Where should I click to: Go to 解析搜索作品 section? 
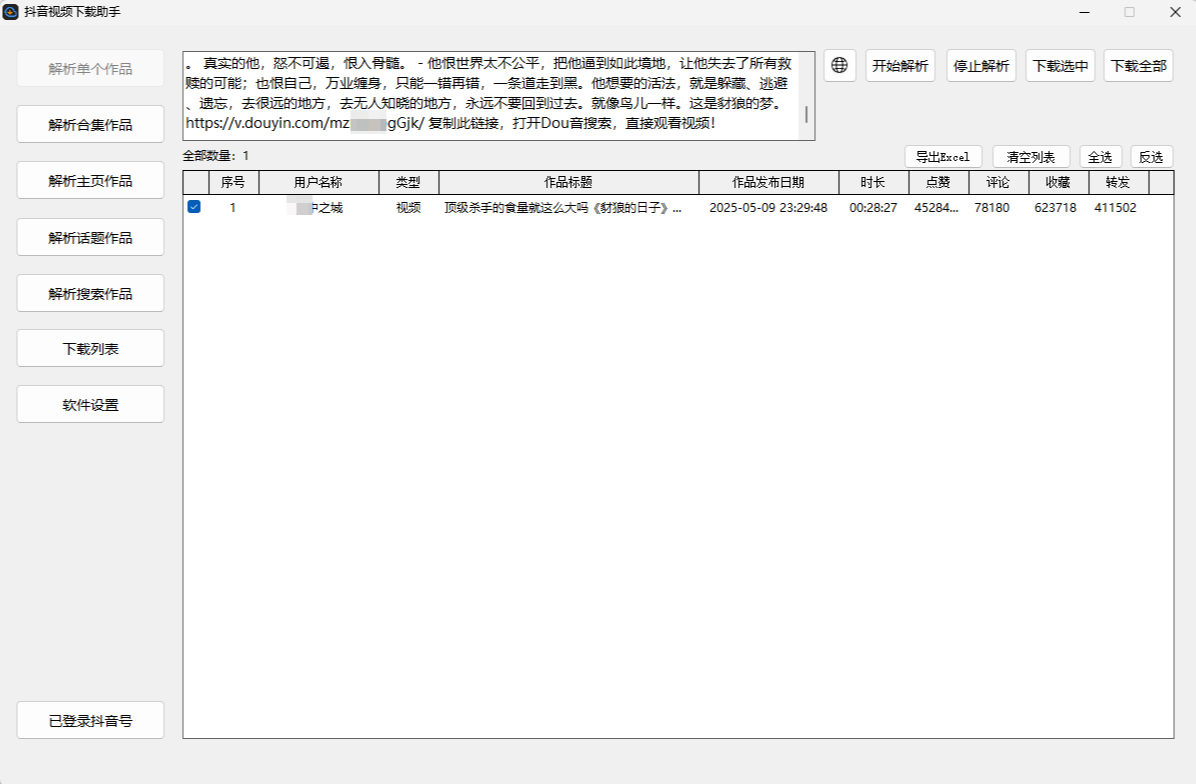[x=90, y=294]
